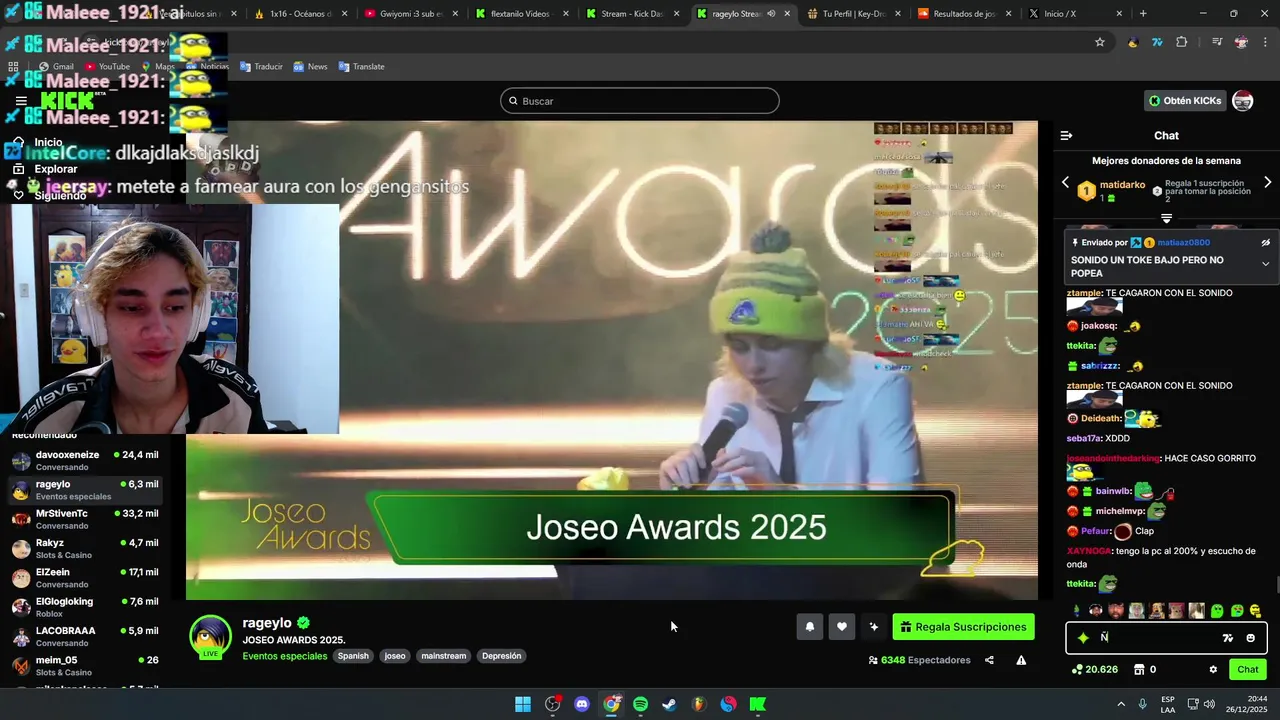Open a new browser tab
Viewport: 1280px width, 720px height.
pos(1143,14)
